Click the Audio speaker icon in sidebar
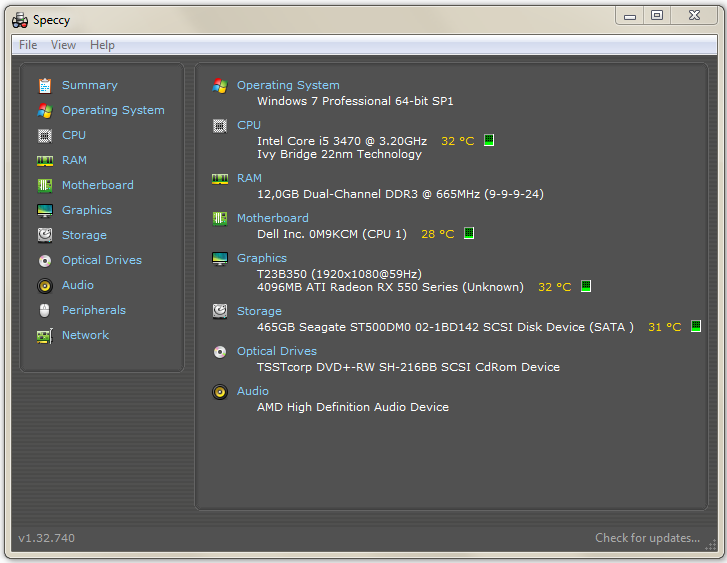This screenshot has width=727, height=563. (x=45, y=286)
